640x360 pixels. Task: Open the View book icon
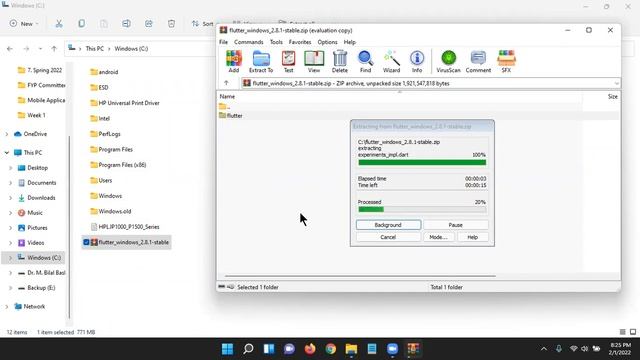point(314,62)
